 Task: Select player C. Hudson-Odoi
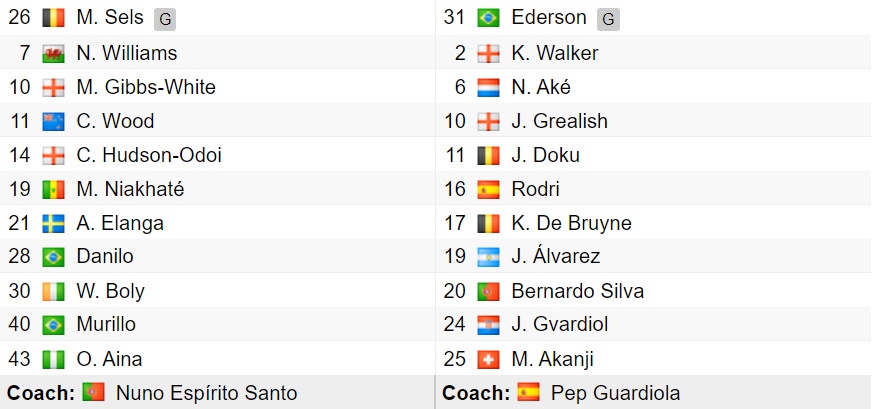click(149, 155)
